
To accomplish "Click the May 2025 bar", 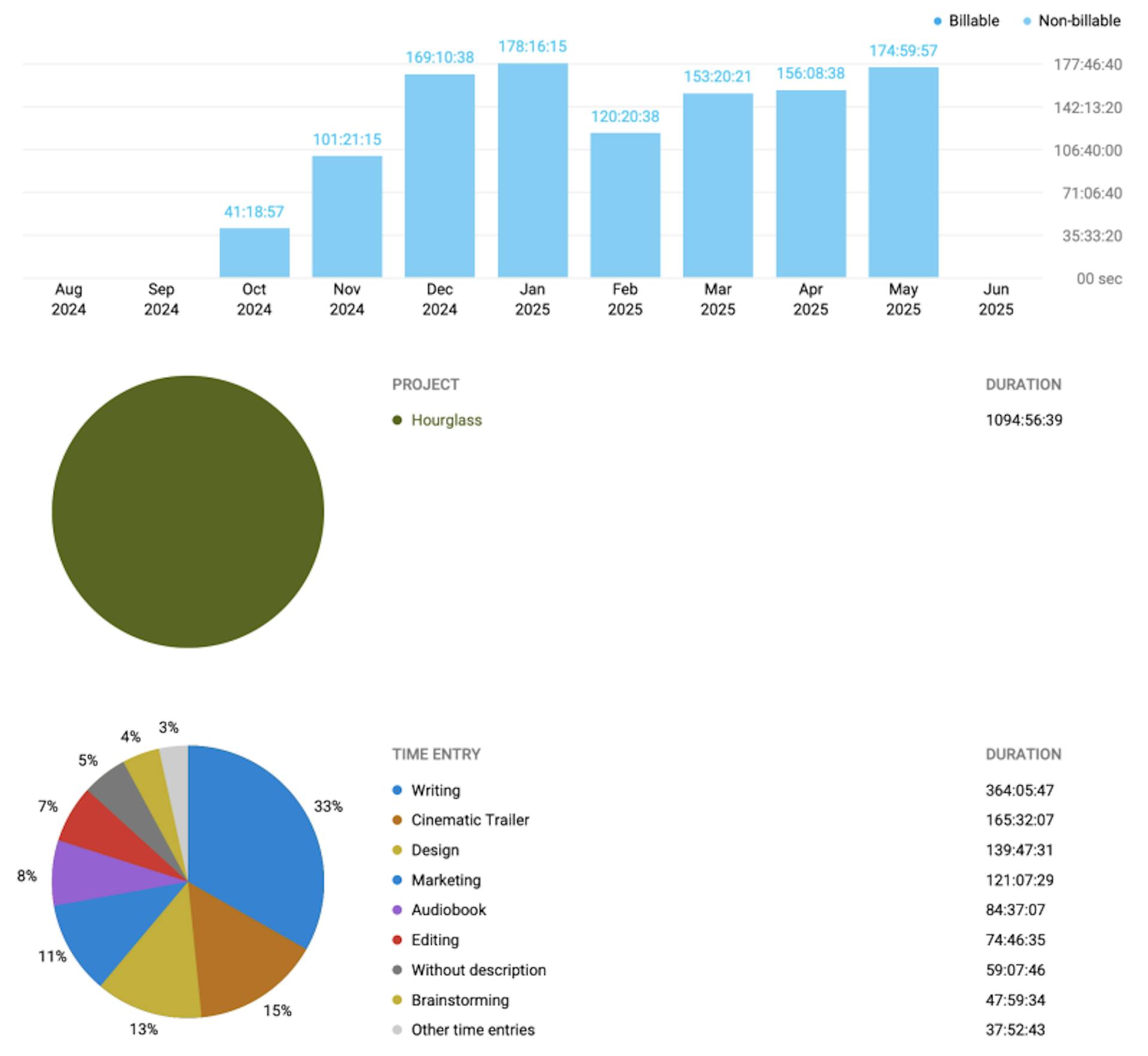I will click(x=903, y=172).
